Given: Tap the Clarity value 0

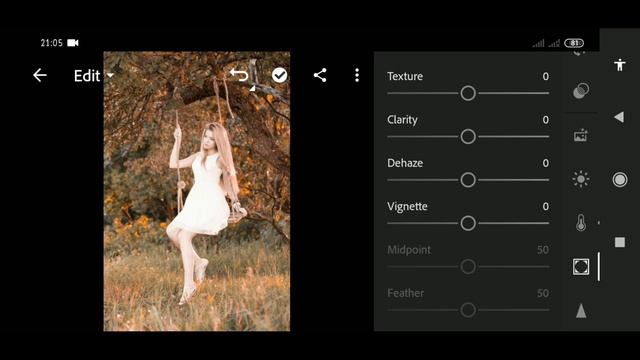Looking at the screenshot, I should [545, 120].
